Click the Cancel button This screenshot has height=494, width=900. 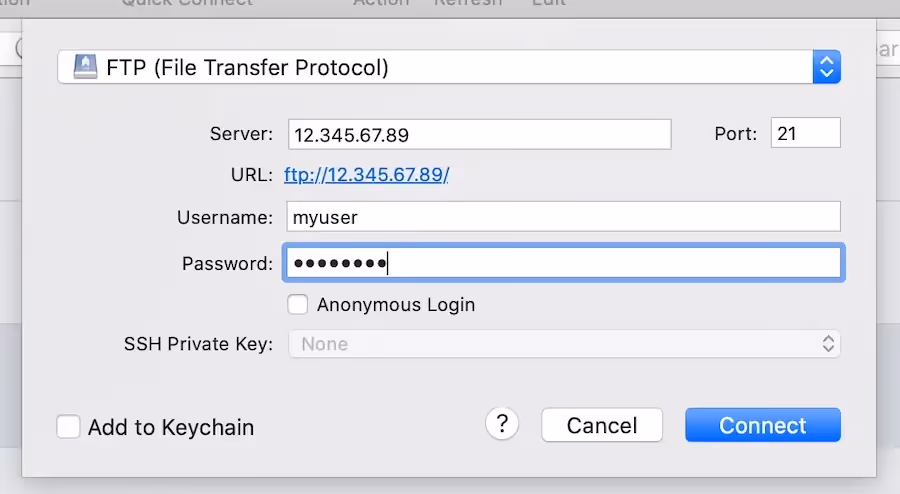click(x=602, y=425)
